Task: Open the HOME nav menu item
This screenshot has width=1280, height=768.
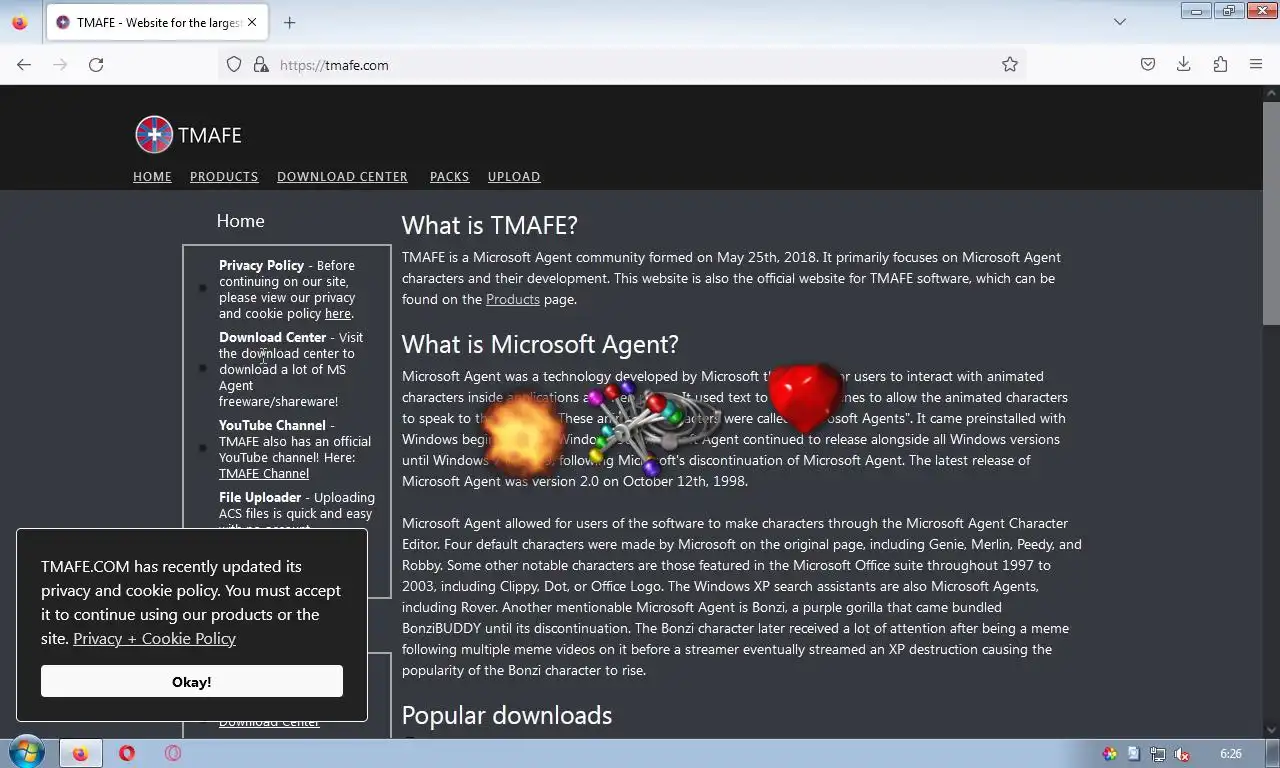Action: (152, 177)
